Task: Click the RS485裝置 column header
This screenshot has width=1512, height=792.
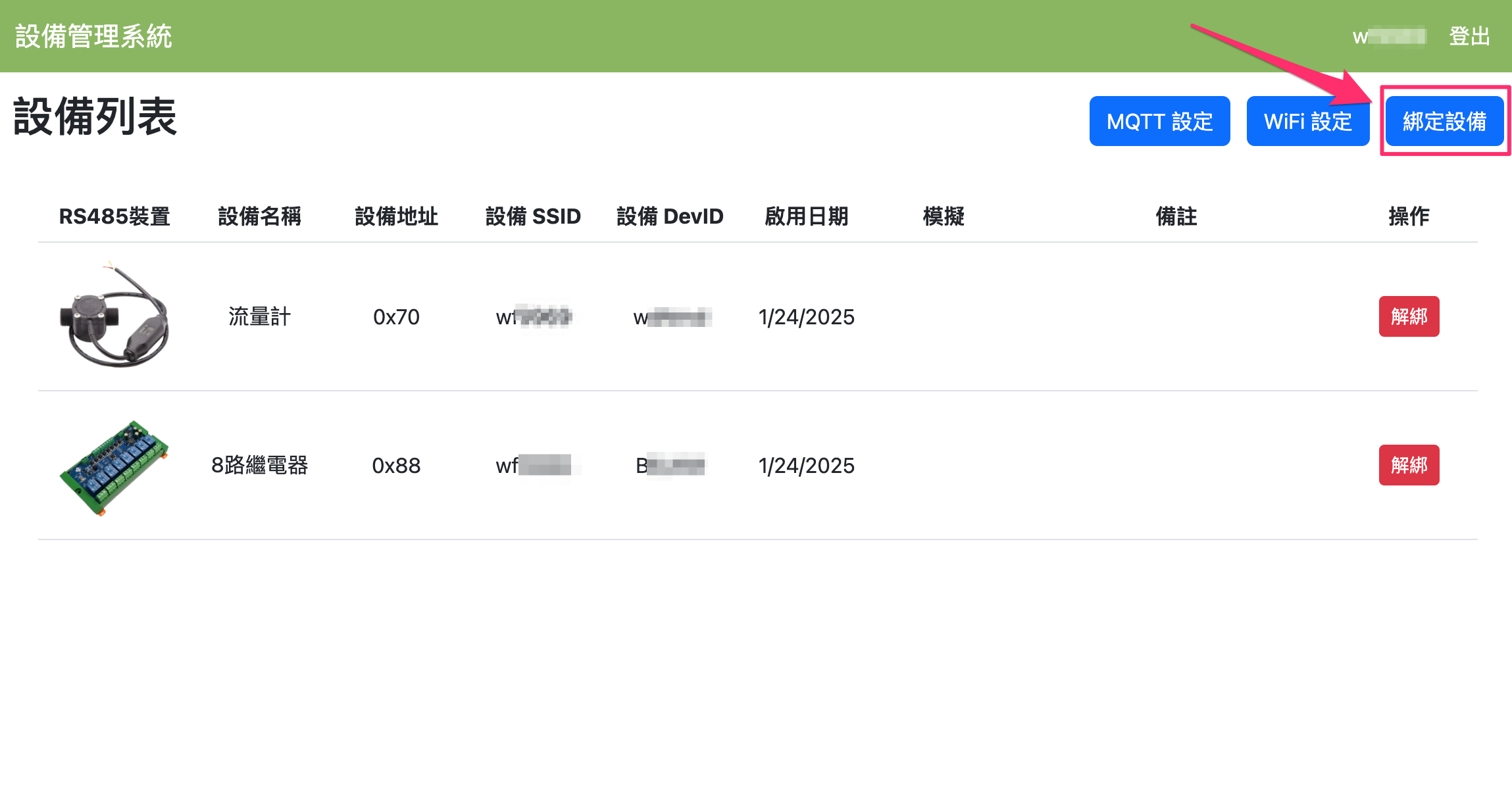Action: [x=114, y=216]
